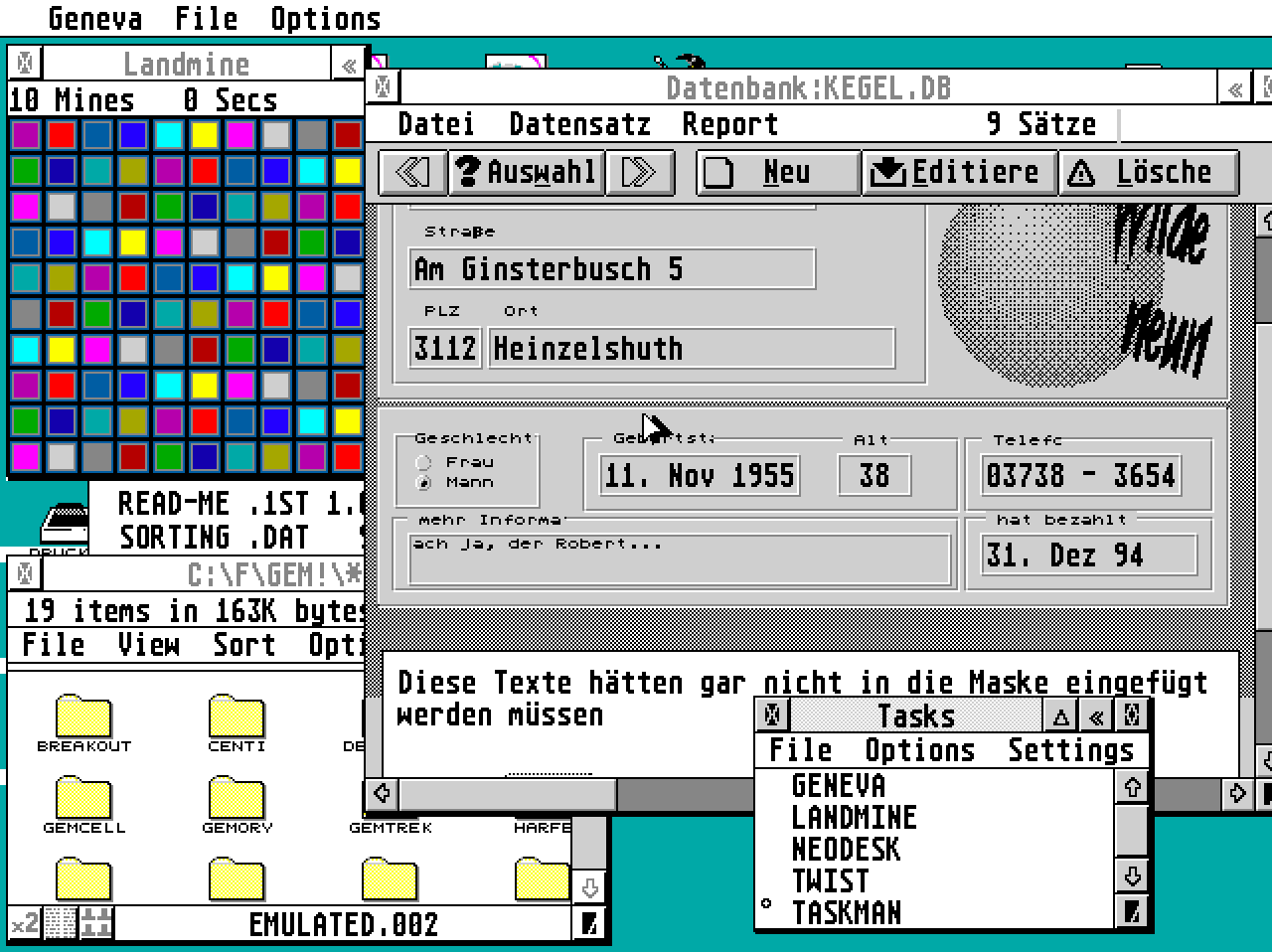Open the GEMORY folder icon
The image size is (1272, 952).
pos(237,799)
